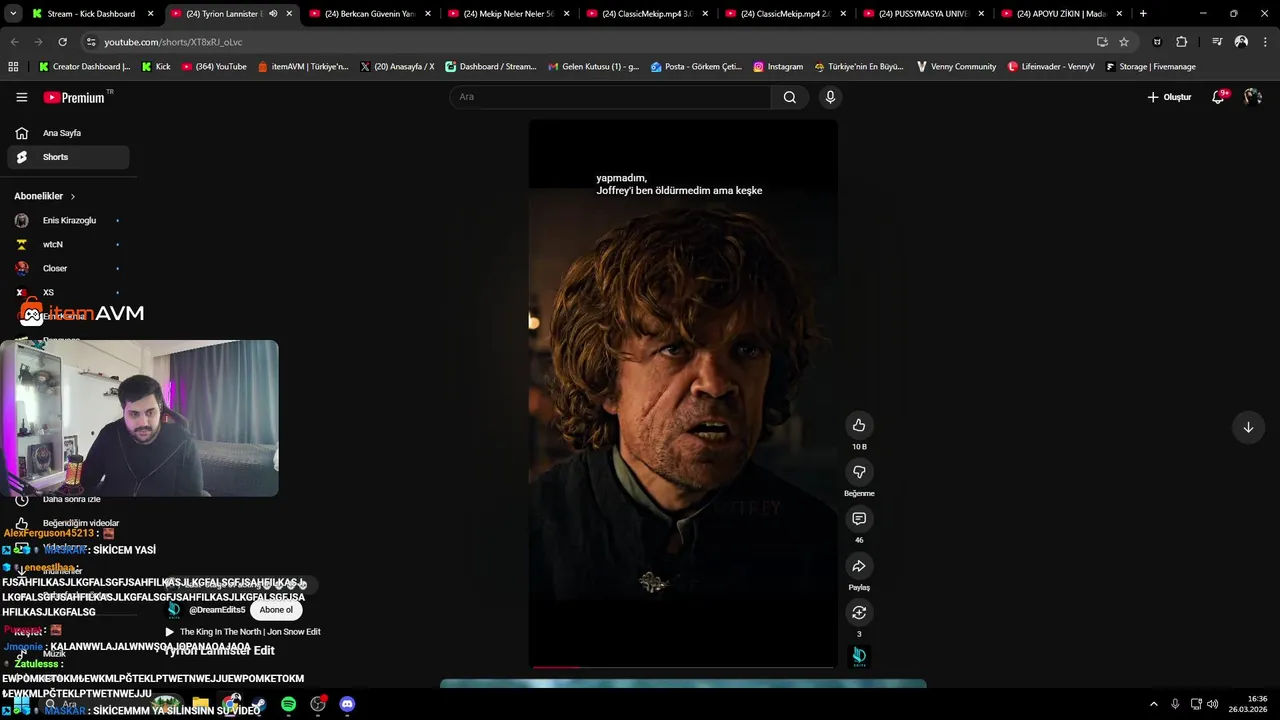
Task: Start voice search with microphone icon
Action: click(829, 97)
